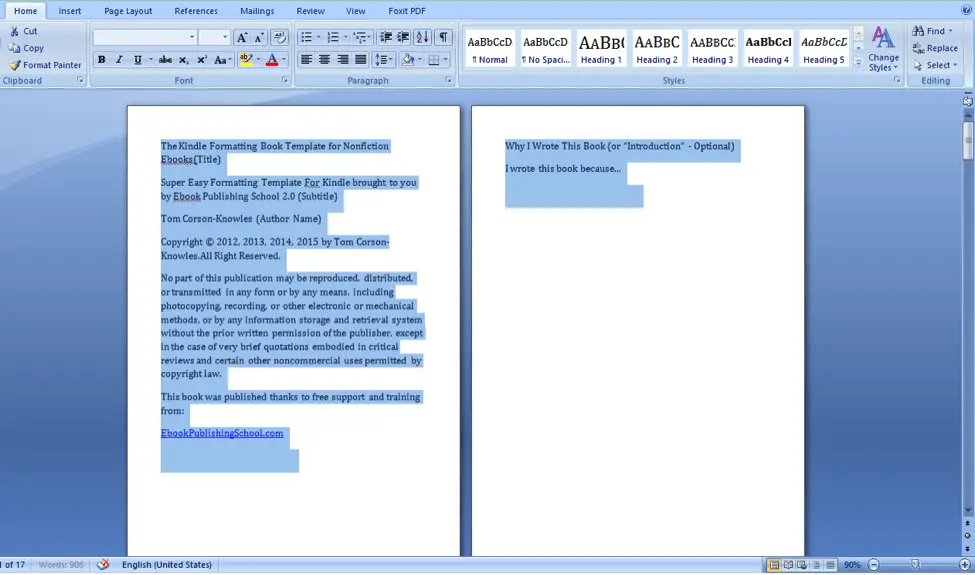Open font color dropdown arrow
Viewport: 975px width, 575px height.
284,60
